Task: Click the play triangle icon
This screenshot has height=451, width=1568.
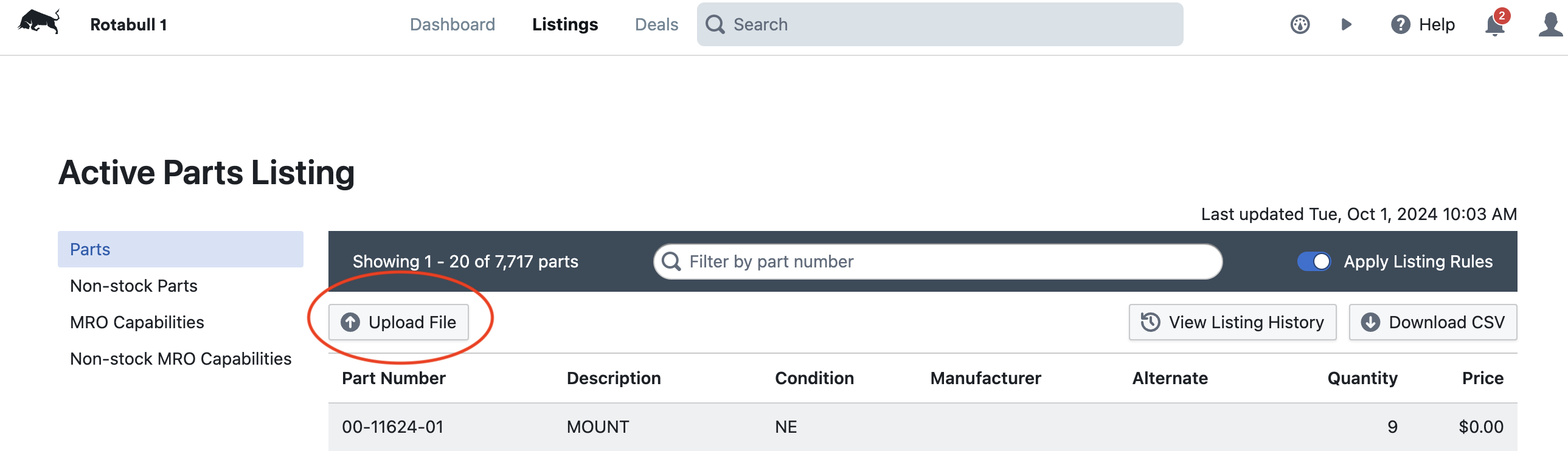Action: pyautogui.click(x=1346, y=24)
